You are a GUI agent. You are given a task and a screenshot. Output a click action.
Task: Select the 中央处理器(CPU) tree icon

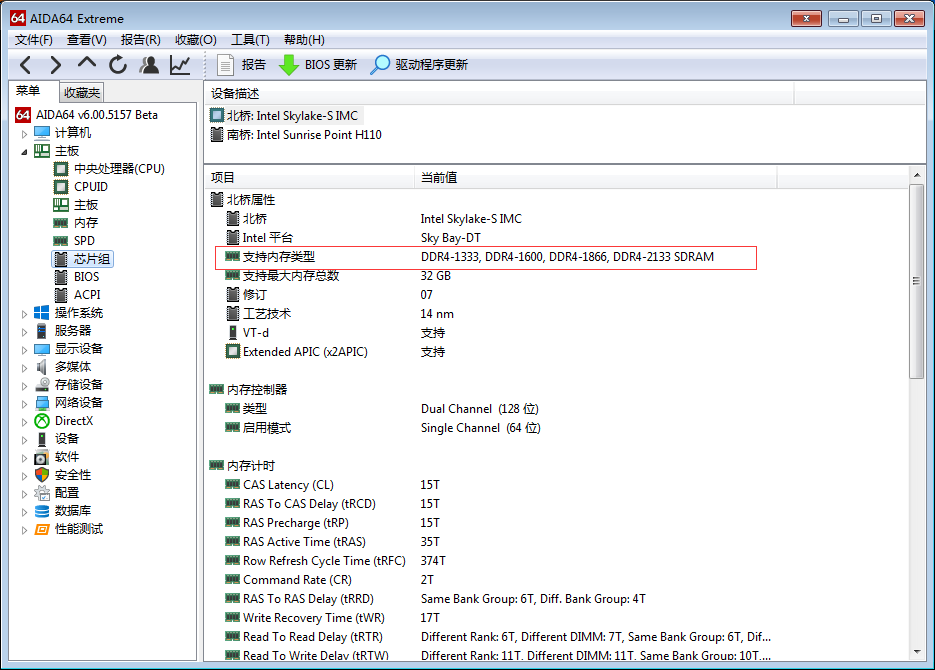[x=61, y=169]
